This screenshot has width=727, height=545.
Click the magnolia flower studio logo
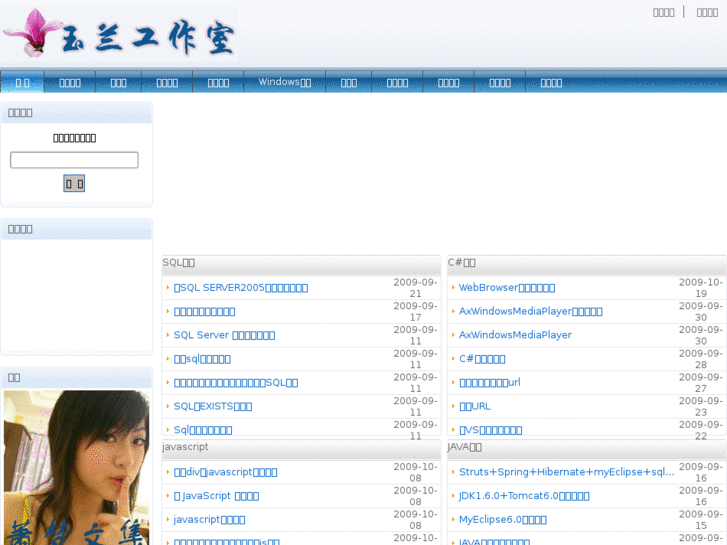tap(120, 34)
